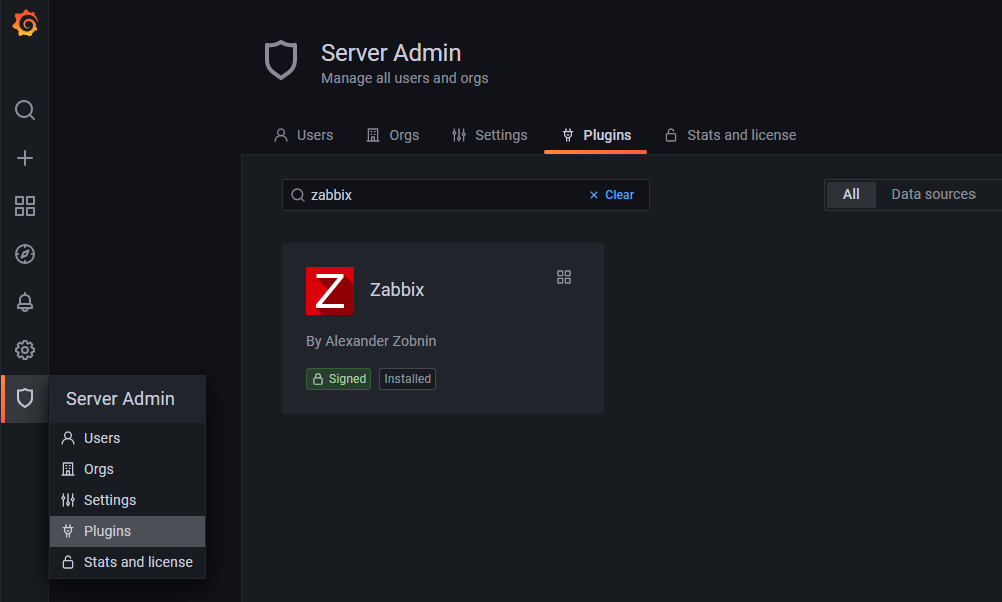Screen dimensions: 1002x602
Task: Click the app type grid icon on Zabbix card
Action: pos(564,277)
